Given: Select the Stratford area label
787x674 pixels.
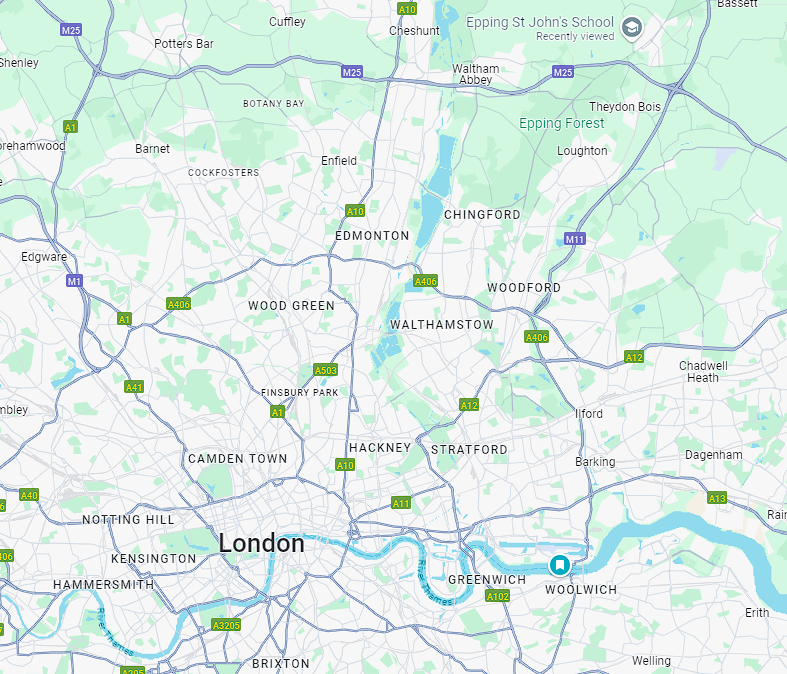Looking at the screenshot, I should pyautogui.click(x=469, y=450).
